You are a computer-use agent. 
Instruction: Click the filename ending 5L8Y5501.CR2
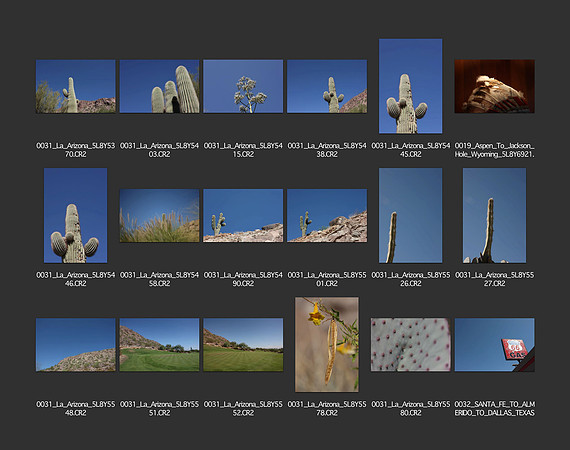point(327,279)
